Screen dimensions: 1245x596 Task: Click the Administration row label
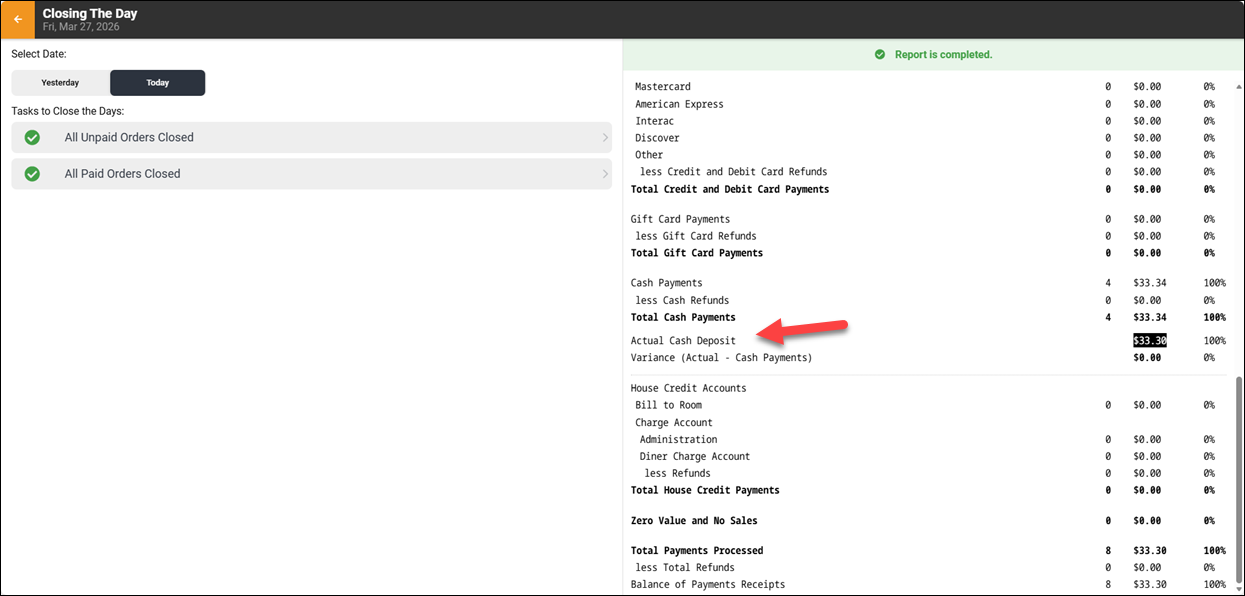(x=679, y=440)
